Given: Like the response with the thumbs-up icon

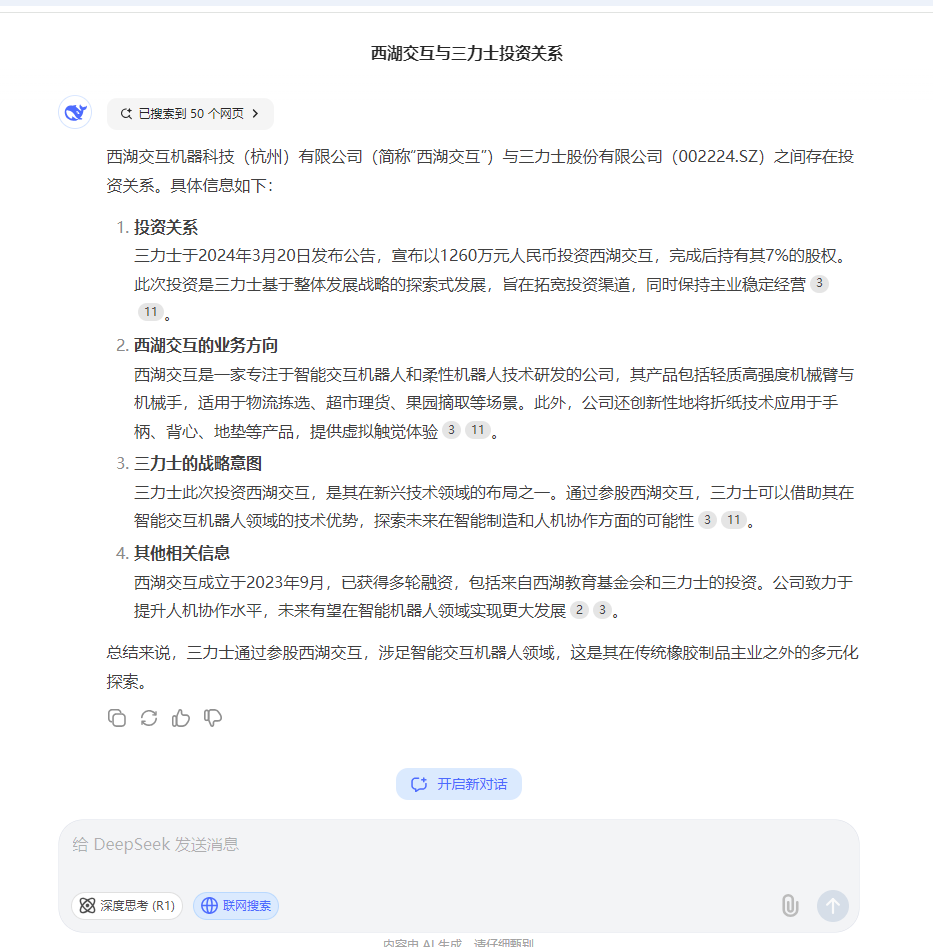Looking at the screenshot, I should tap(181, 718).
